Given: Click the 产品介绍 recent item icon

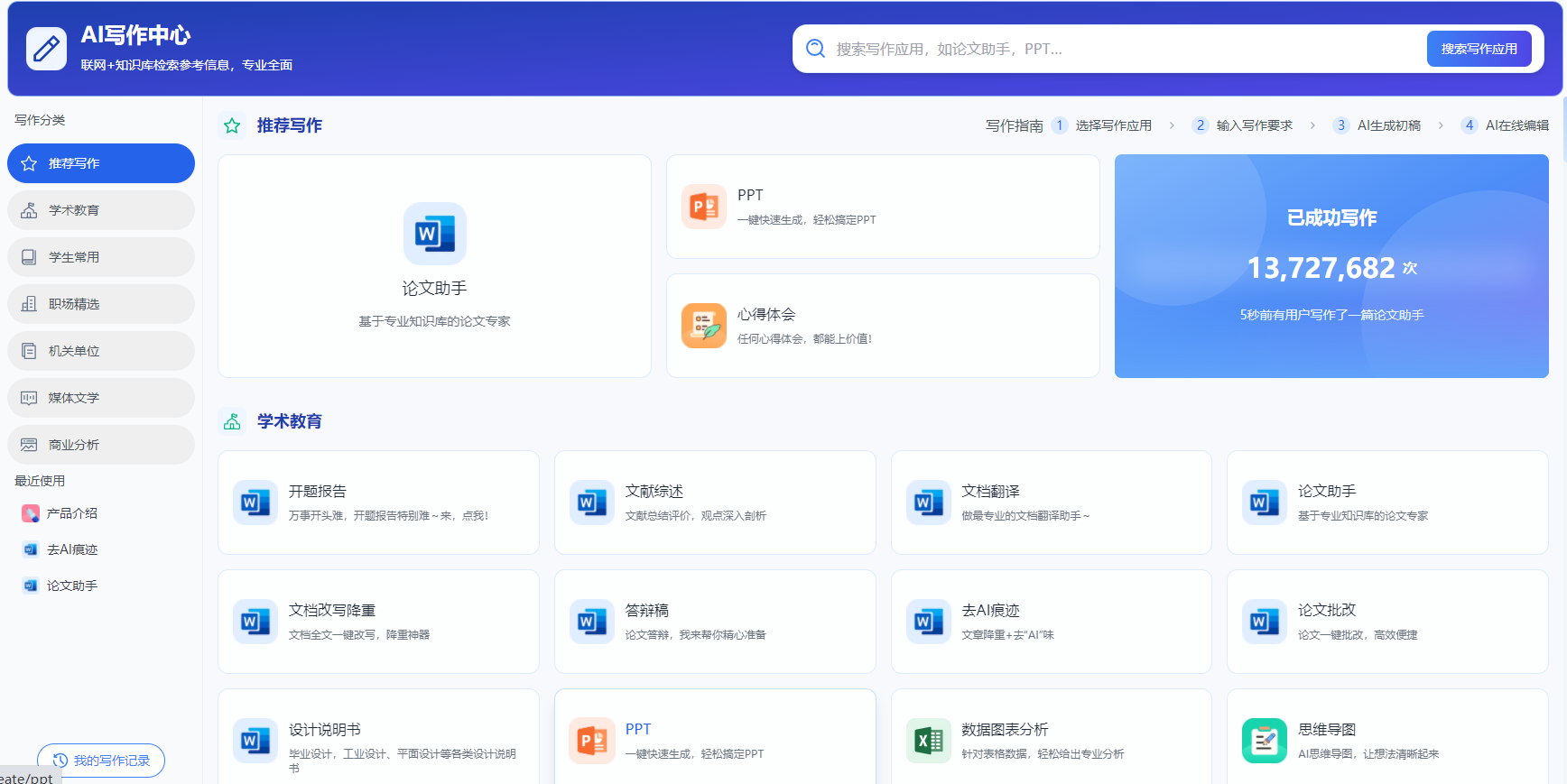Looking at the screenshot, I should click(x=31, y=513).
